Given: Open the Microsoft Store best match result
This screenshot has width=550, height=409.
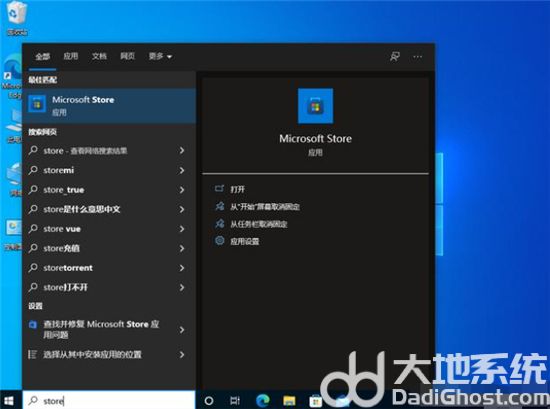Looking at the screenshot, I should click(x=109, y=105).
